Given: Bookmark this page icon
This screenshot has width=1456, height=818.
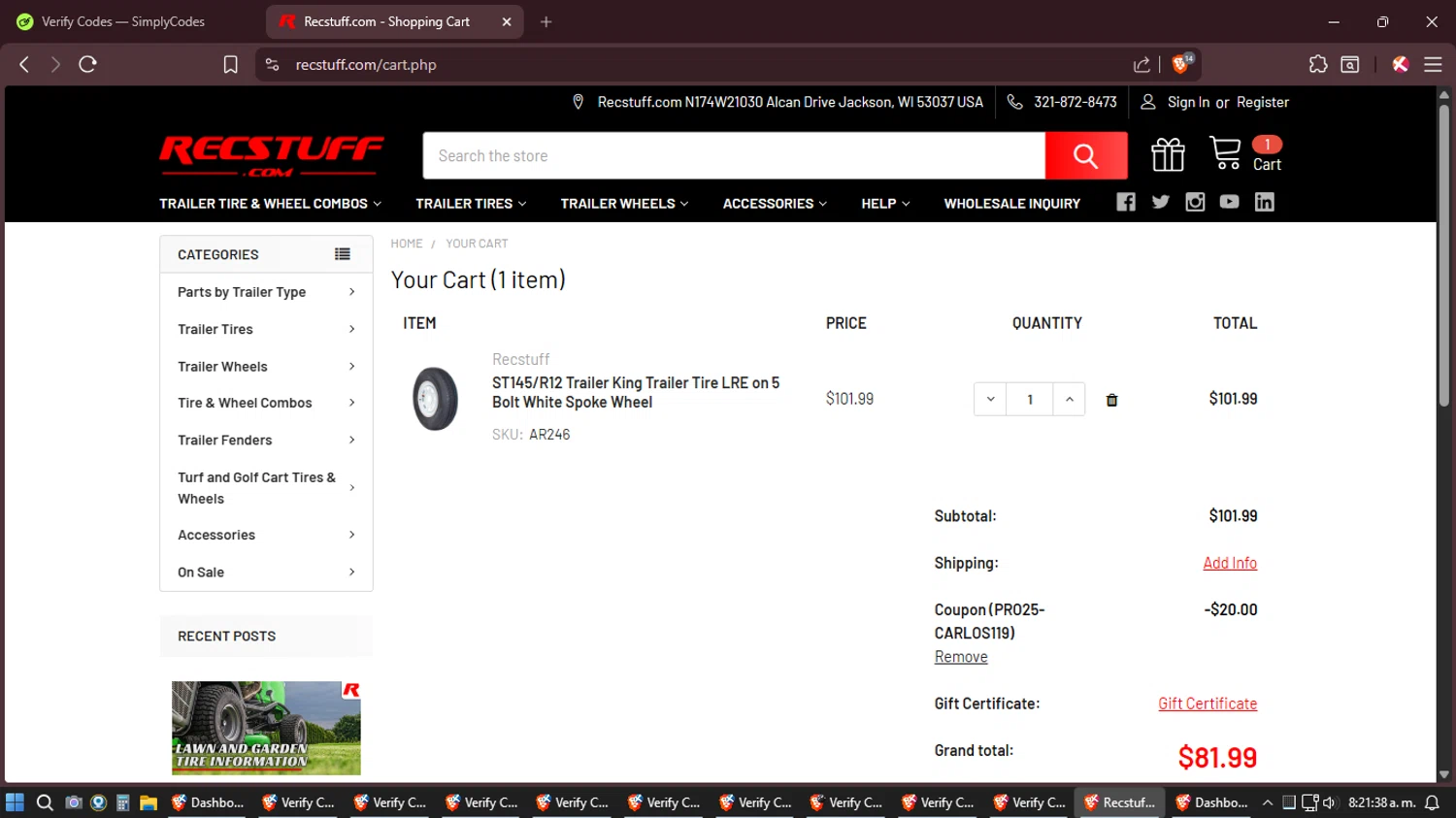Looking at the screenshot, I should coord(230,64).
